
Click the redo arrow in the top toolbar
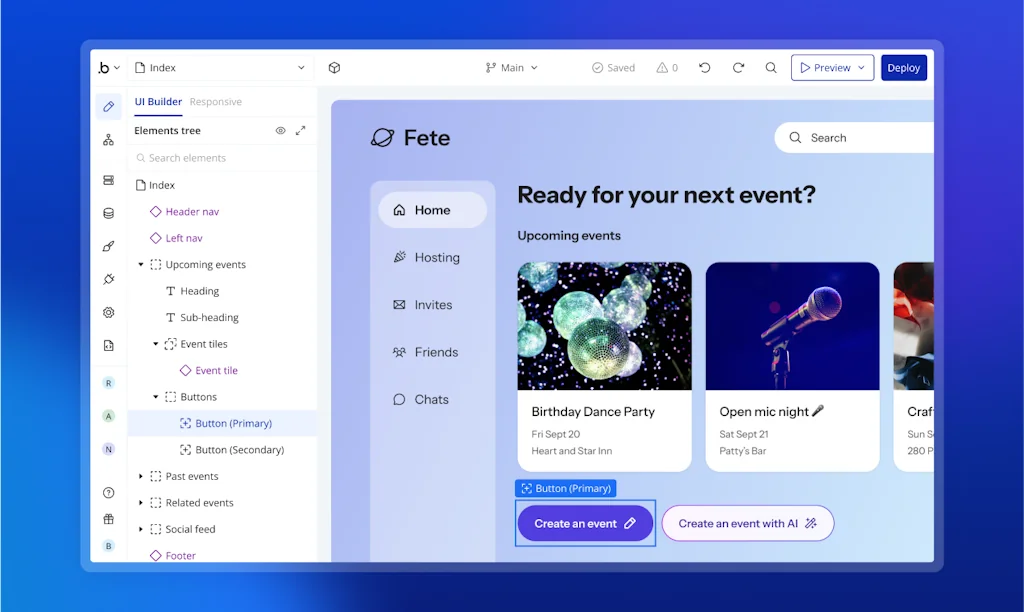(x=738, y=67)
